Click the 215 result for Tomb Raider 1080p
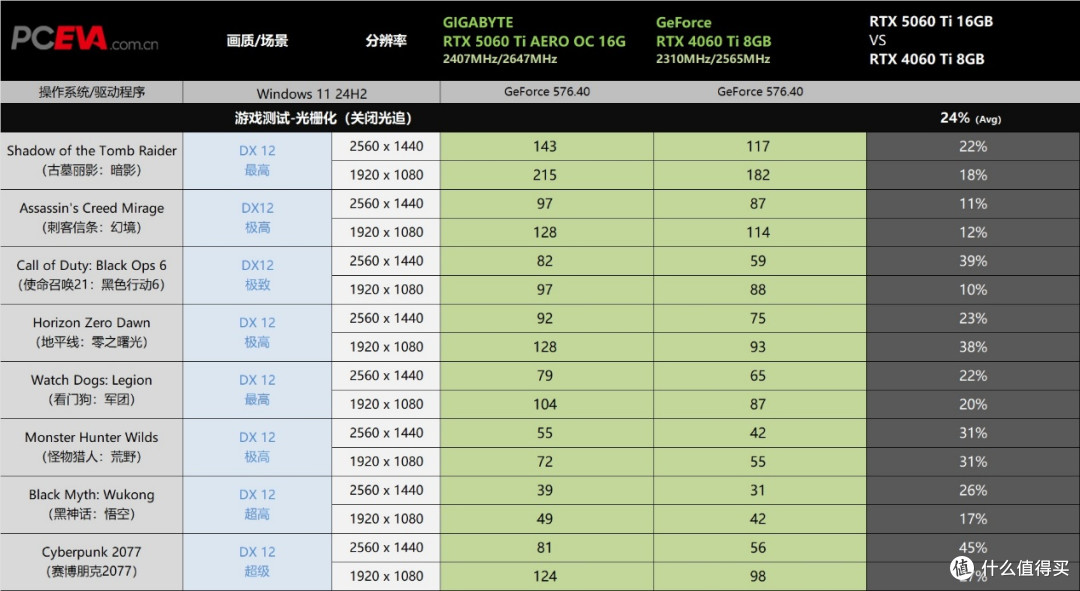The width and height of the screenshot is (1080, 591). 544,175
